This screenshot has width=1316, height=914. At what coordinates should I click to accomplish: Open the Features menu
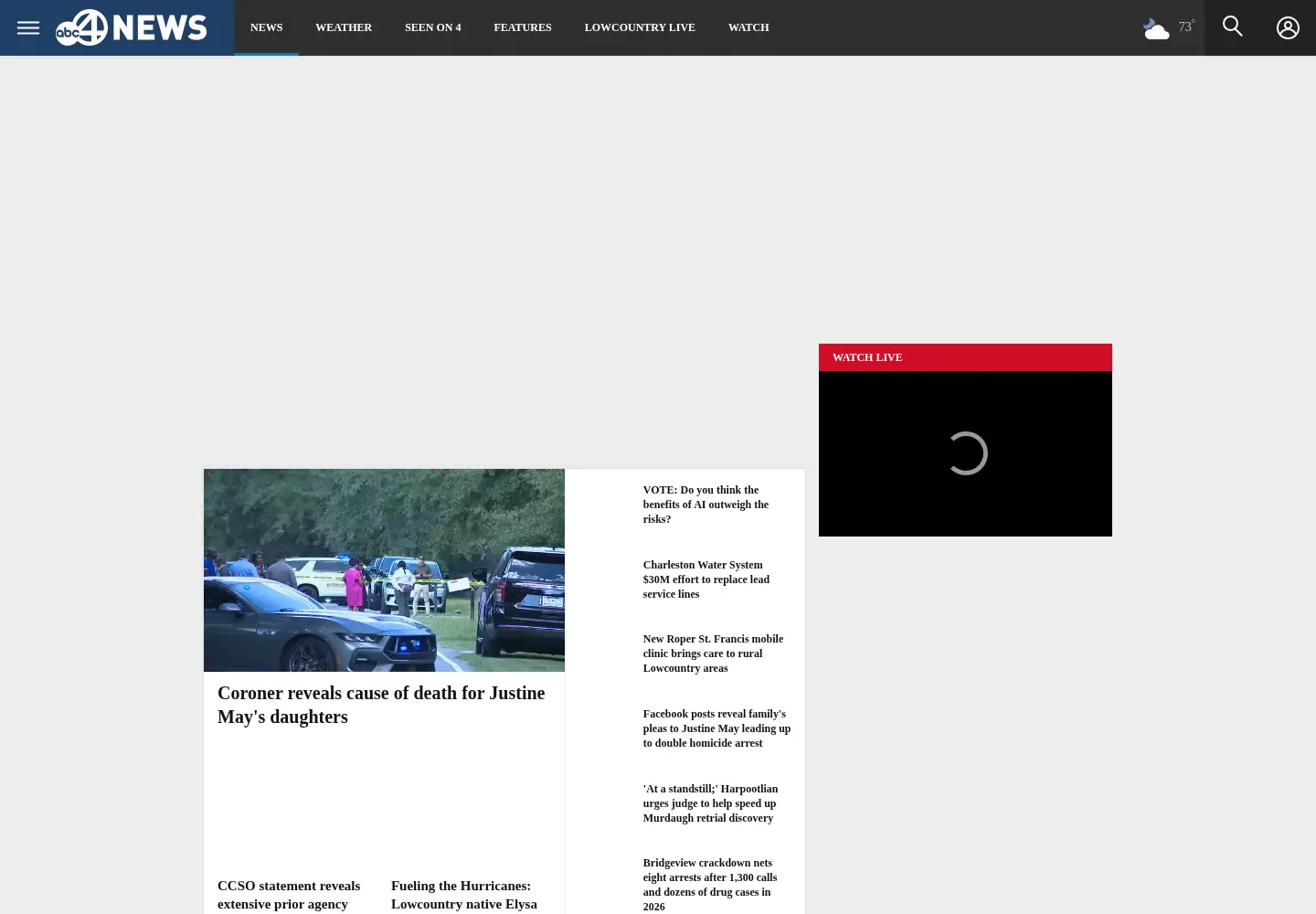(523, 27)
